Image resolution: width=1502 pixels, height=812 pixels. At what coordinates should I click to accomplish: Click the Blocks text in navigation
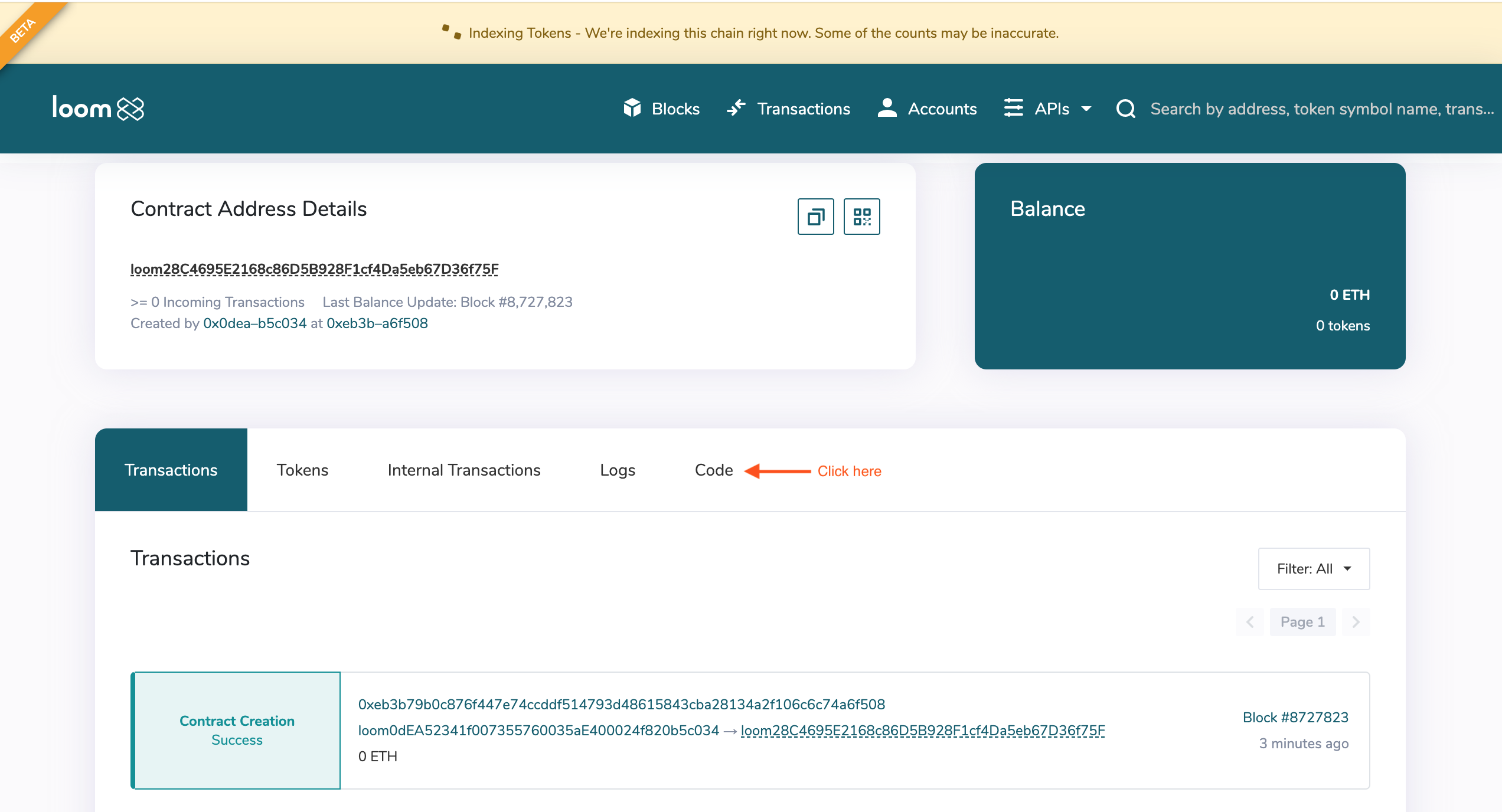pos(675,109)
